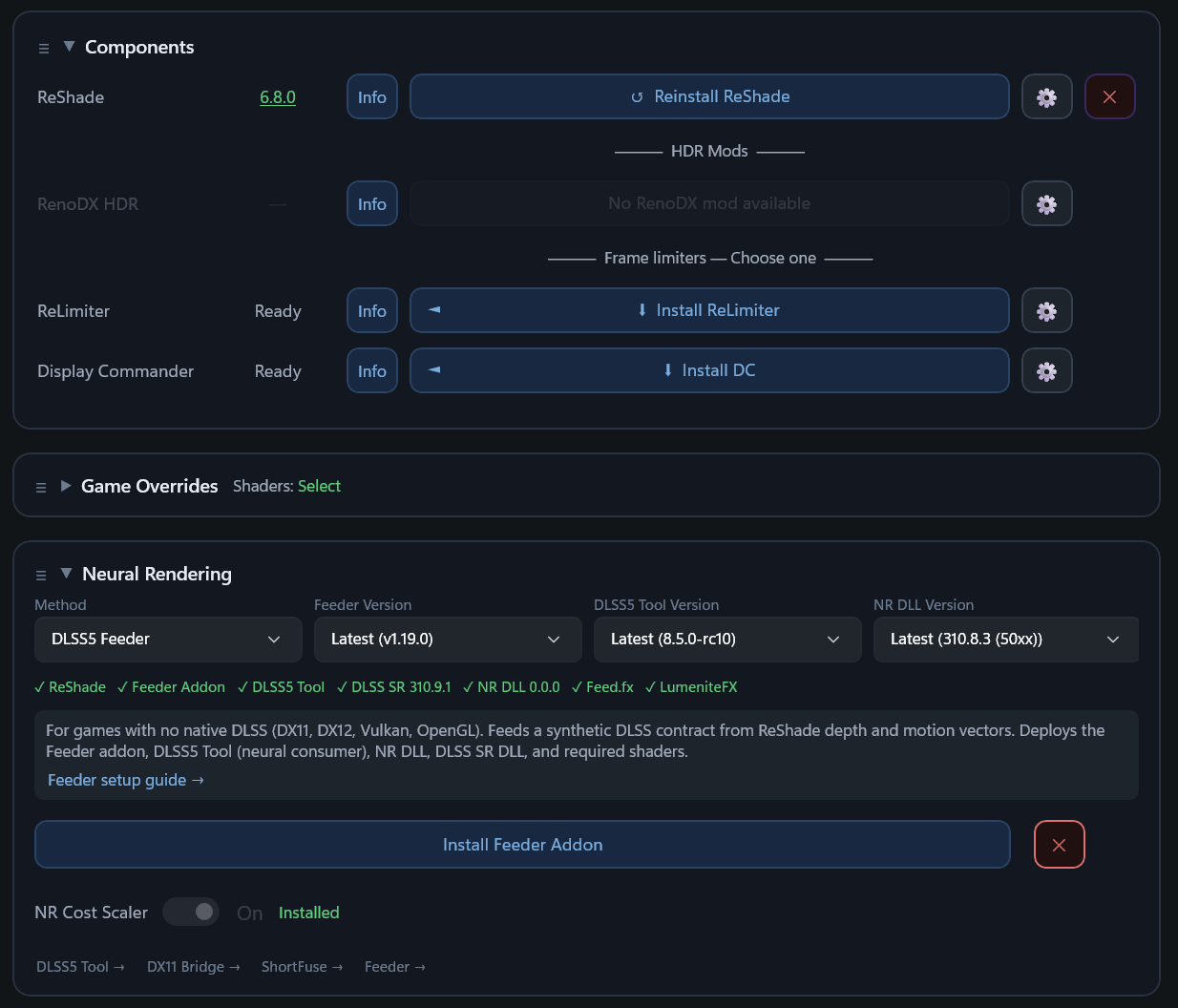Viewport: 1178px width, 1008px height.
Task: Open RenoDX HDR settings gear
Action: (1047, 203)
